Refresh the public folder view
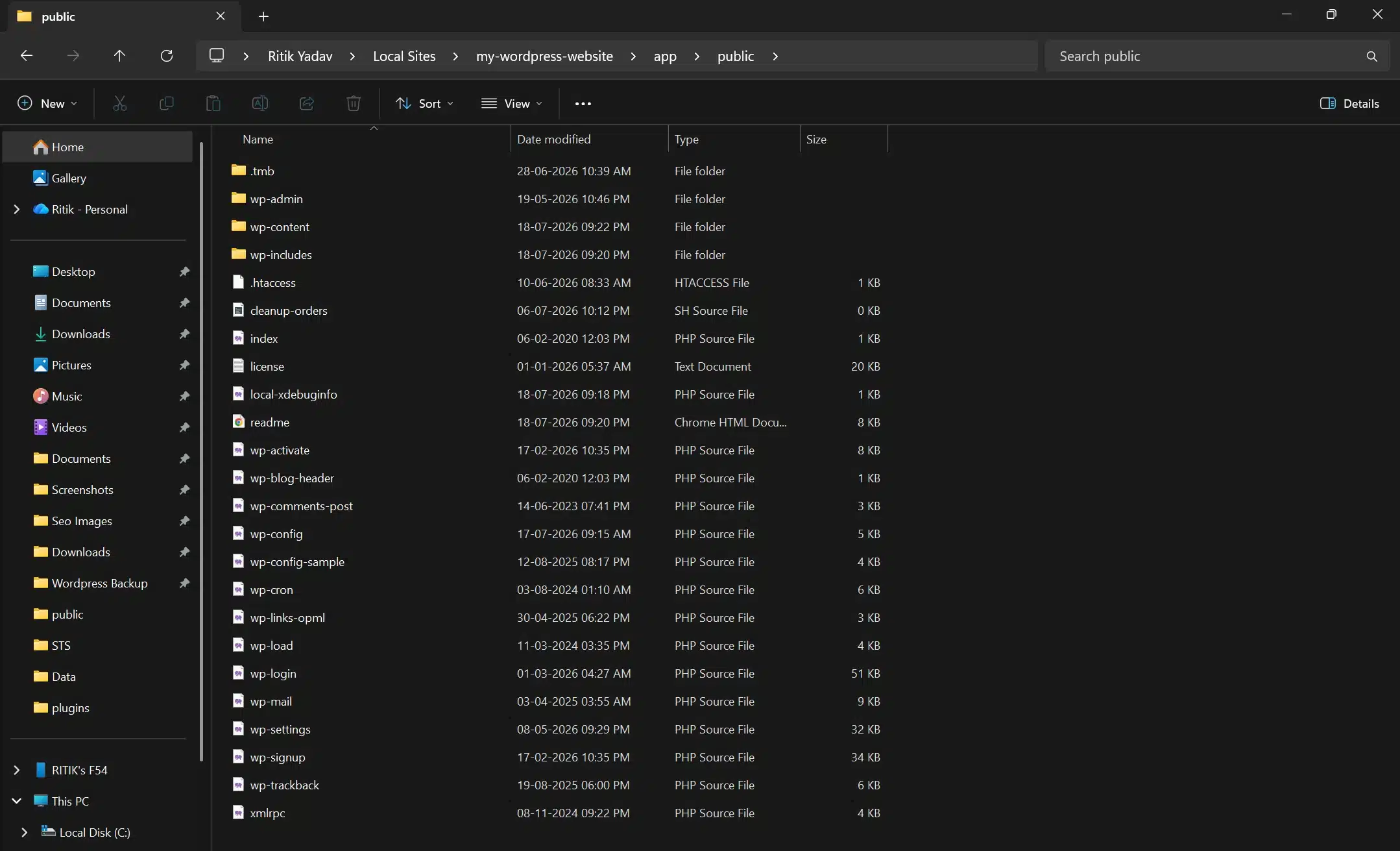The height and width of the screenshot is (851, 1400). click(167, 56)
